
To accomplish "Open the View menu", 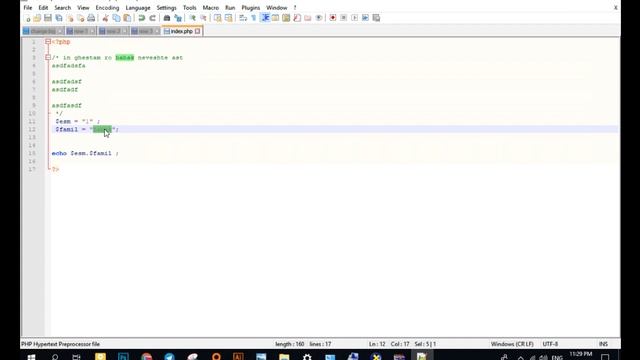I will [x=83, y=8].
